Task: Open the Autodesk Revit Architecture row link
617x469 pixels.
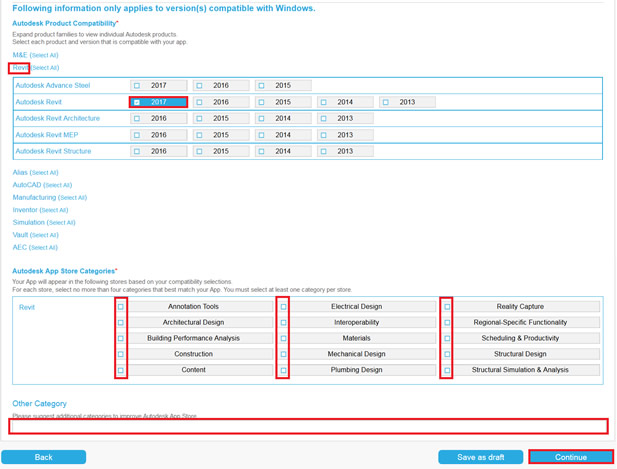Action: click(x=58, y=118)
